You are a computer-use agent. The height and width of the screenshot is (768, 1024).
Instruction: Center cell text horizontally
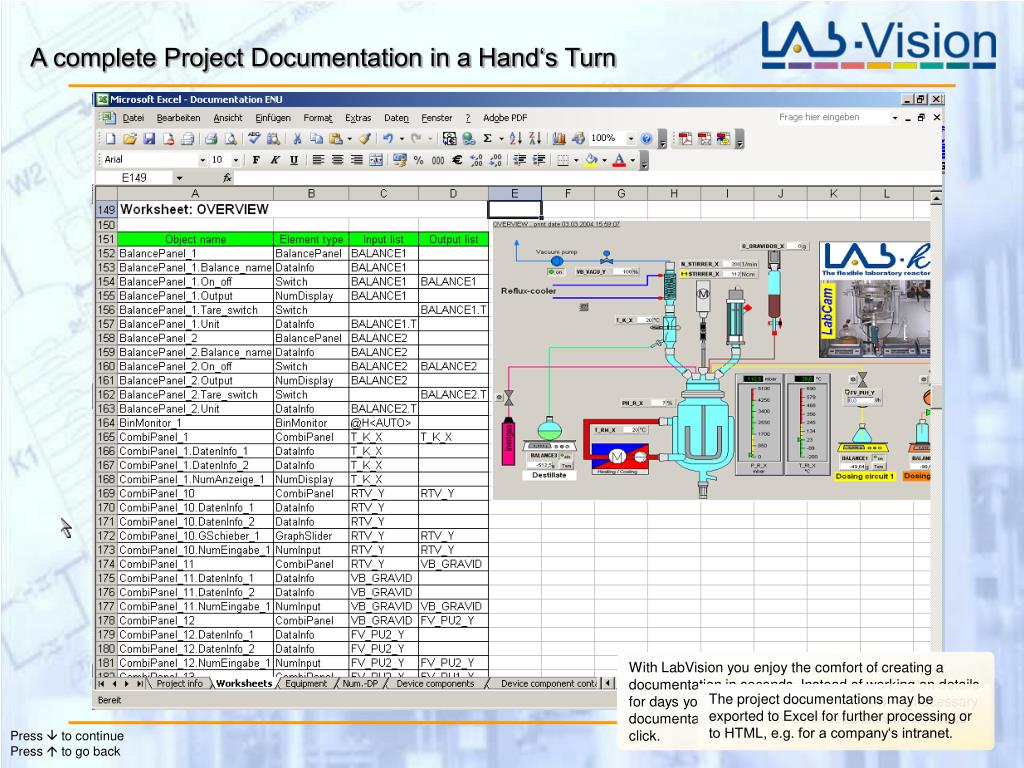pyautogui.click(x=338, y=160)
